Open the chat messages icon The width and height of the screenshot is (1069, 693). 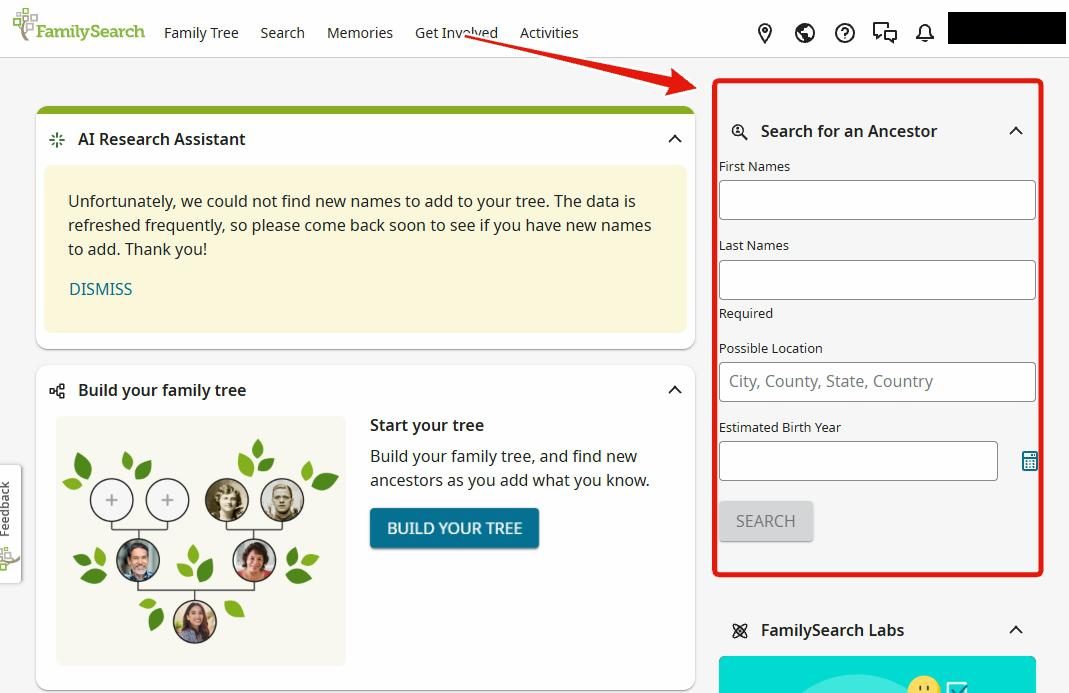[885, 33]
